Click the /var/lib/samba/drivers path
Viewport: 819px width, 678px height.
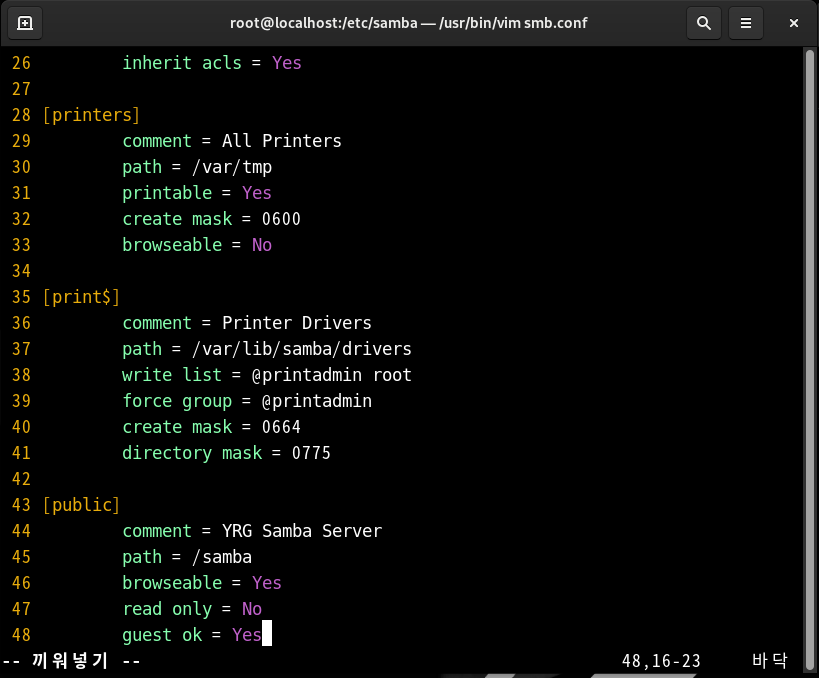tap(302, 349)
